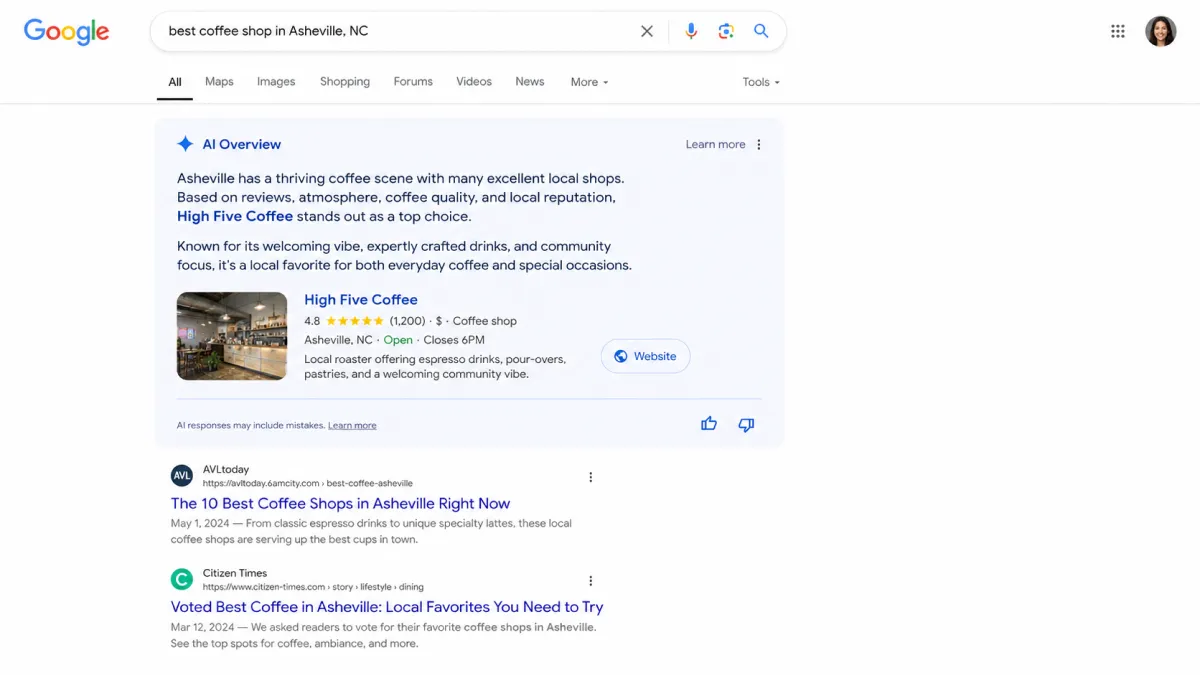The width and height of the screenshot is (1200, 675).
Task: Click the AVLtoday site favicon
Action: 182,475
